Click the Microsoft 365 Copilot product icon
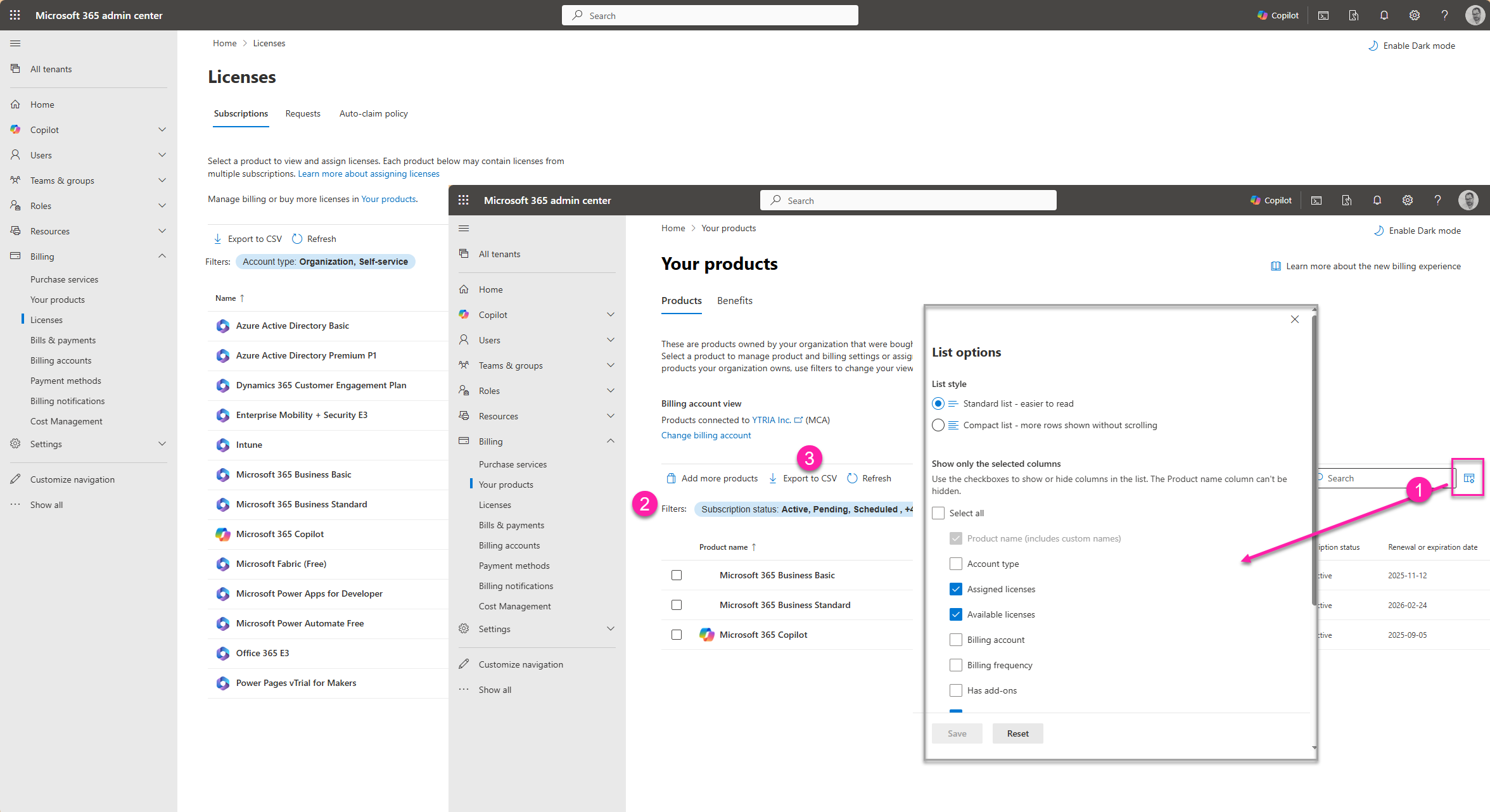Viewport: 1490px width, 812px height. click(706, 635)
